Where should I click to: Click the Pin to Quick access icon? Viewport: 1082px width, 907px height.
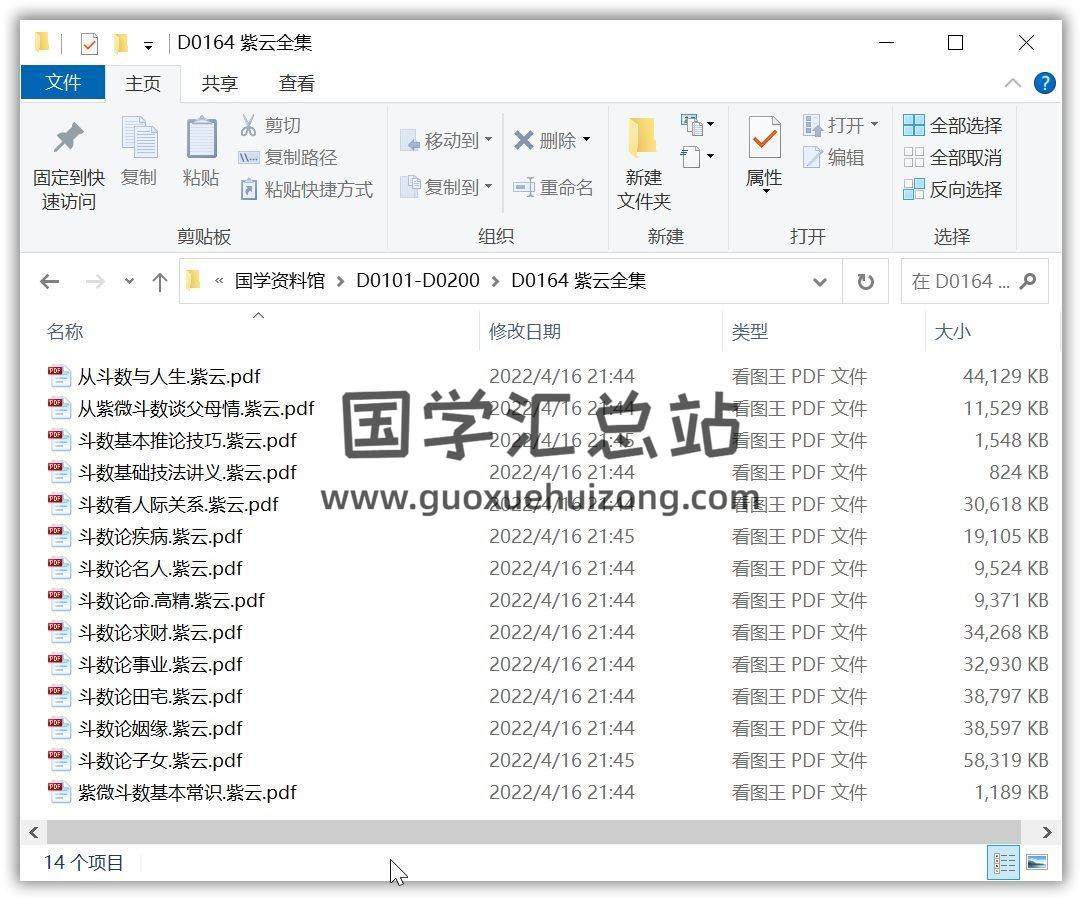[x=68, y=138]
